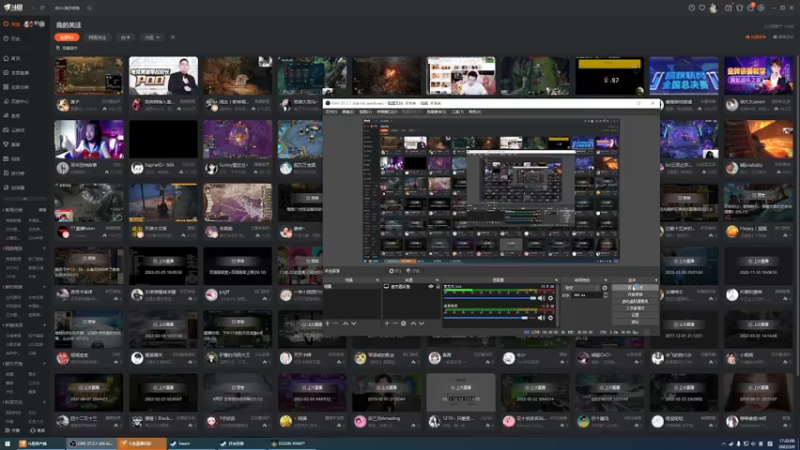Select the second filter pill under 我的关注
Image resolution: width=800 pixels, height=450 pixels.
tap(97, 37)
